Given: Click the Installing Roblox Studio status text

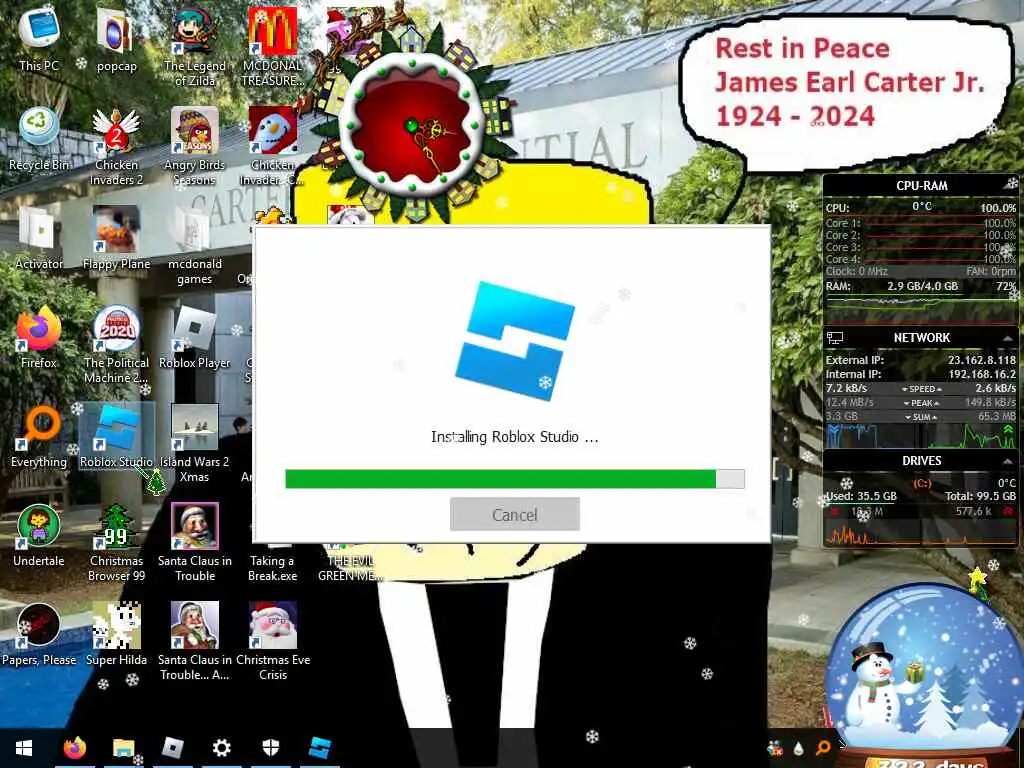Looking at the screenshot, I should pos(515,437).
